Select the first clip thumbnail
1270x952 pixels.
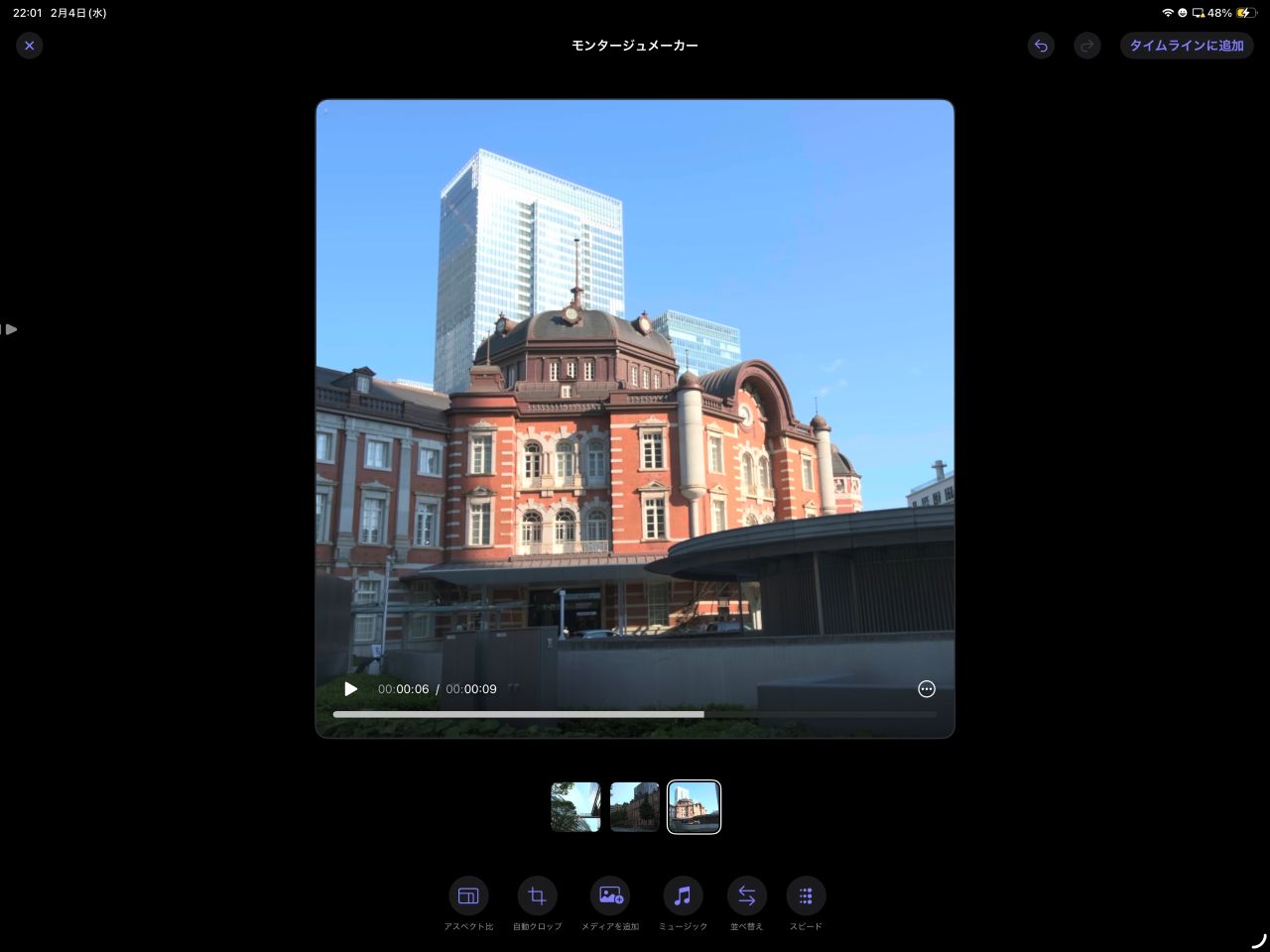pos(575,806)
